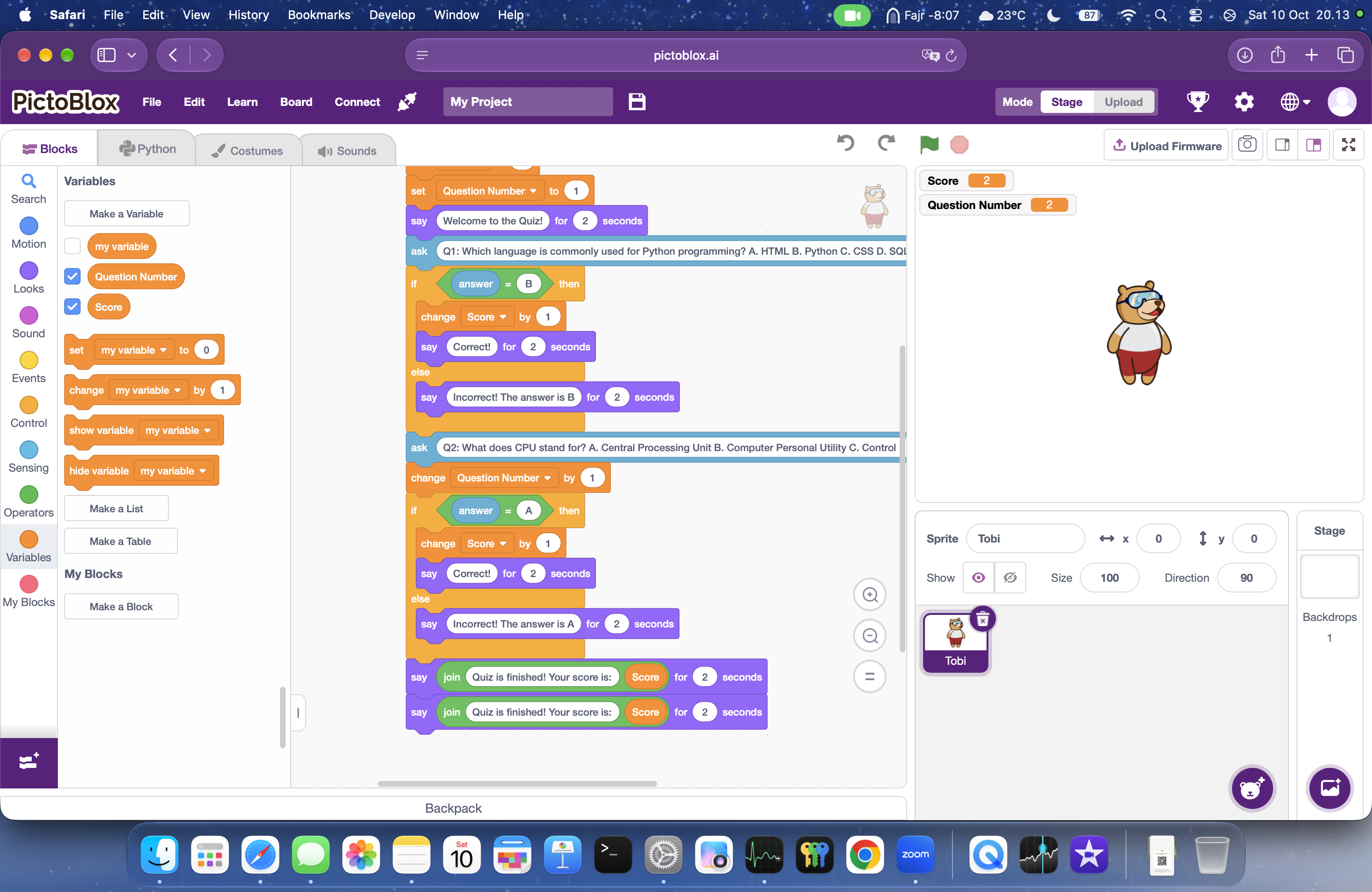
Task: Open the add extension button at bottom-left
Action: point(29,762)
